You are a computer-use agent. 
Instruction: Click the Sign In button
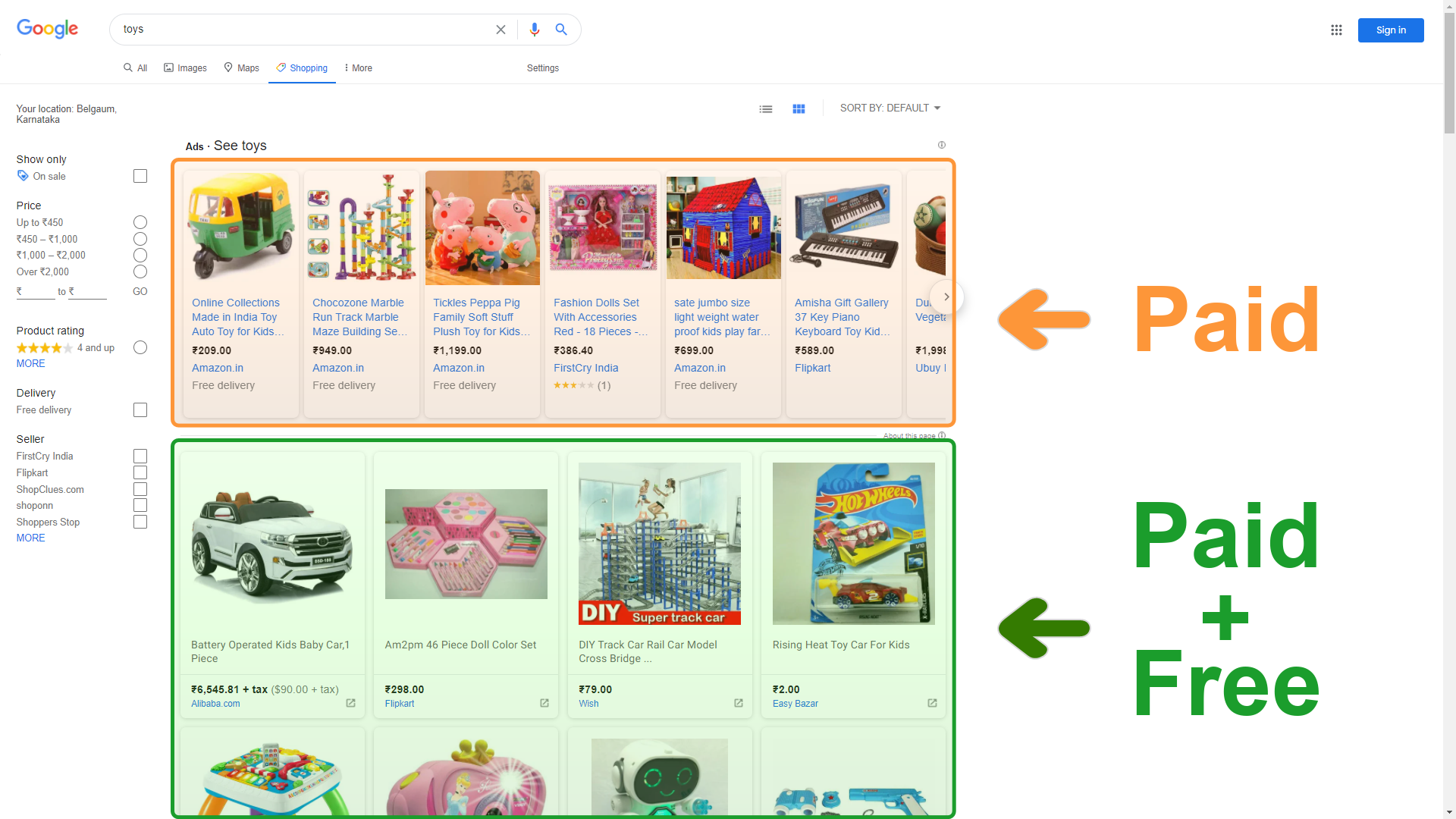coord(1390,29)
